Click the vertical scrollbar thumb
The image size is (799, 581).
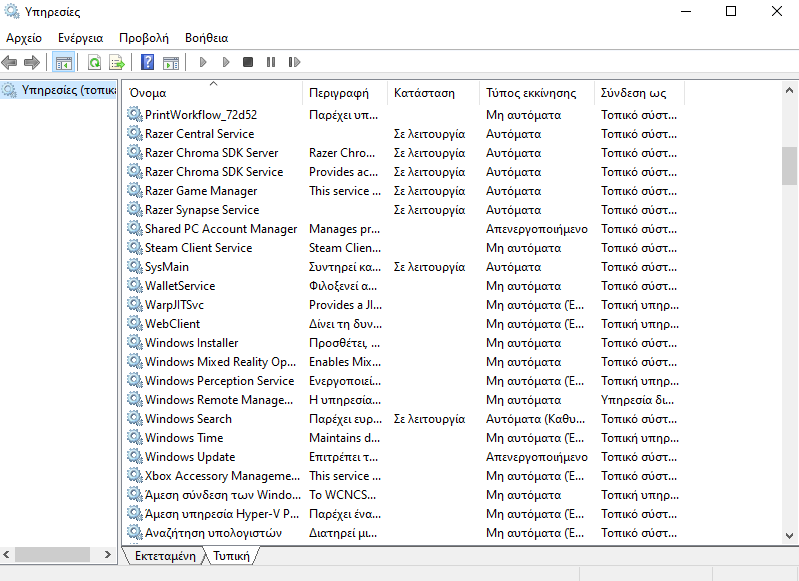(789, 166)
